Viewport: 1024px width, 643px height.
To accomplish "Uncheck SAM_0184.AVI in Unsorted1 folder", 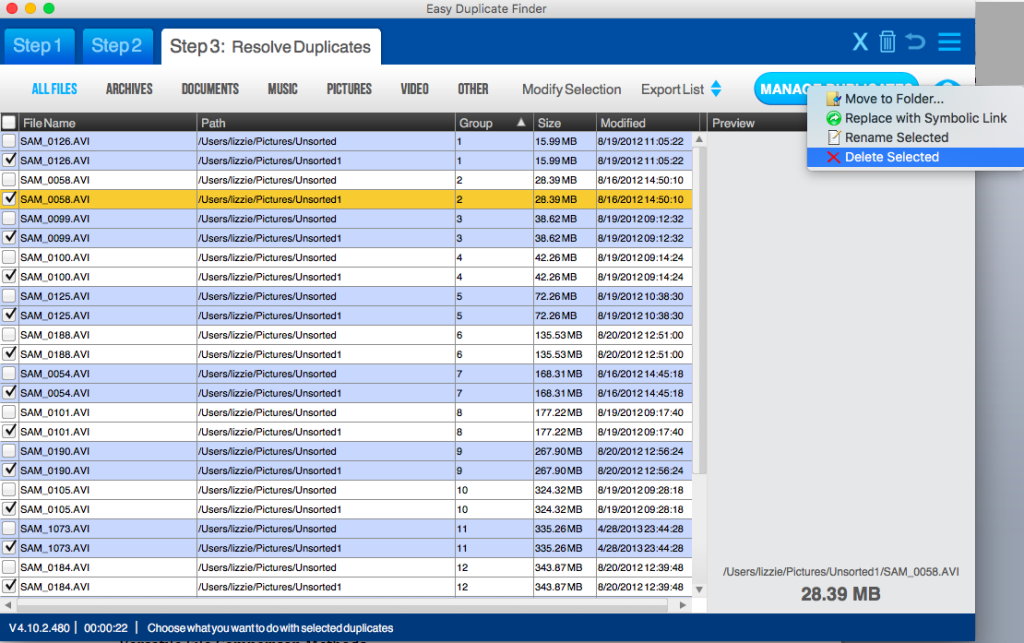I will coord(9,586).
